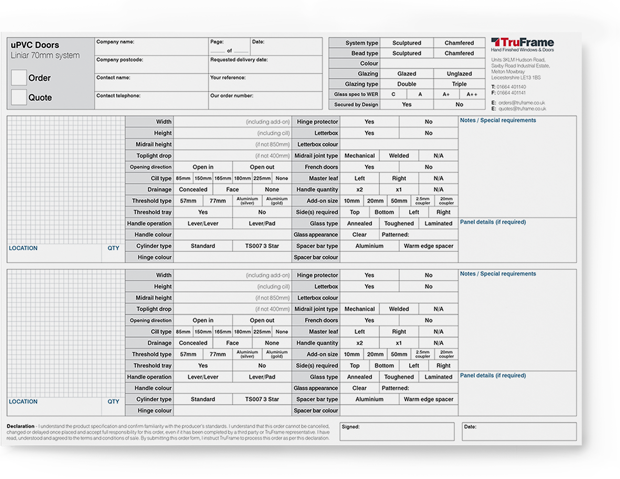Click the TruFrame logo
Viewport: 620px width, 479px height.
[522, 44]
